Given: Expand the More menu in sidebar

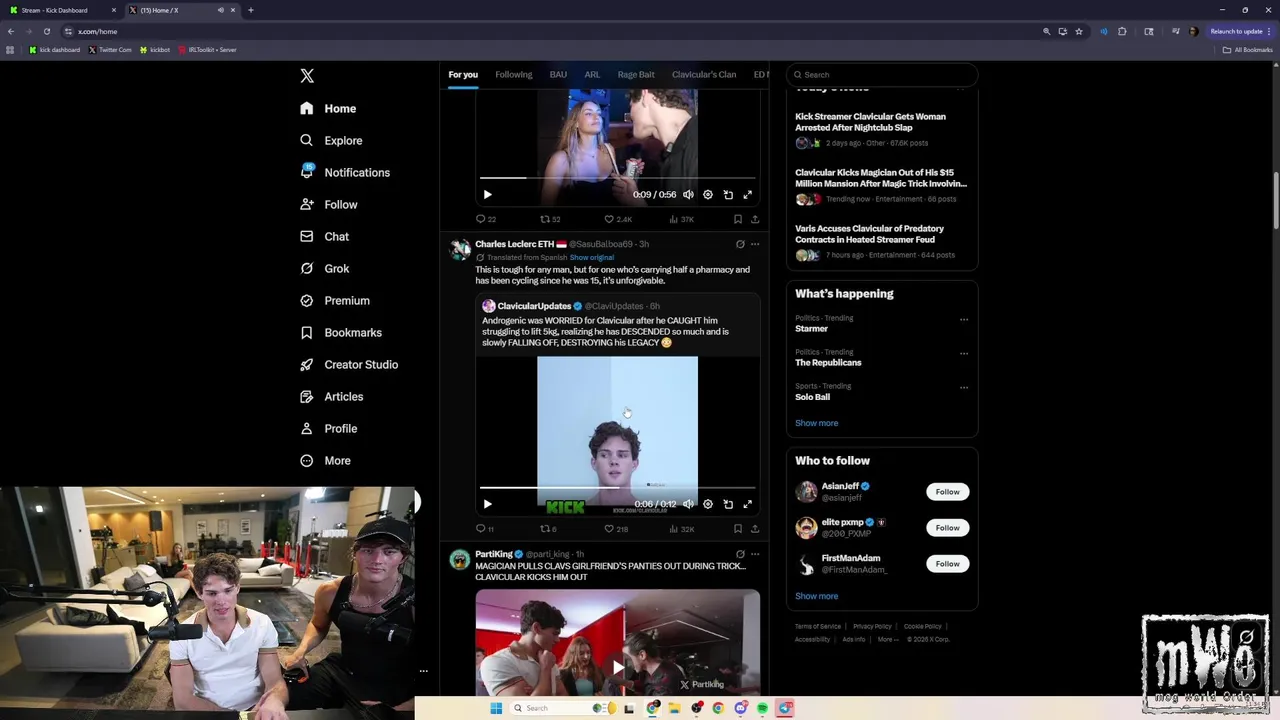Looking at the screenshot, I should 326,461.
